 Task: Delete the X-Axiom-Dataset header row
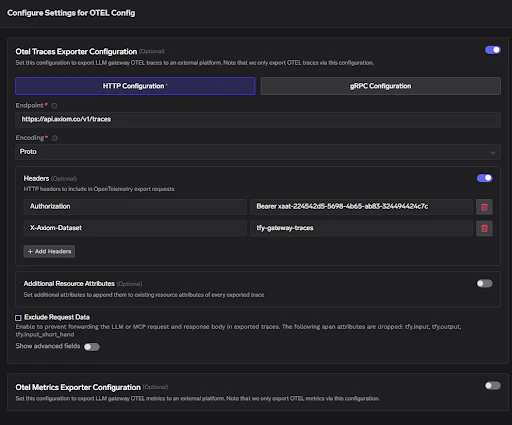[x=484, y=228]
